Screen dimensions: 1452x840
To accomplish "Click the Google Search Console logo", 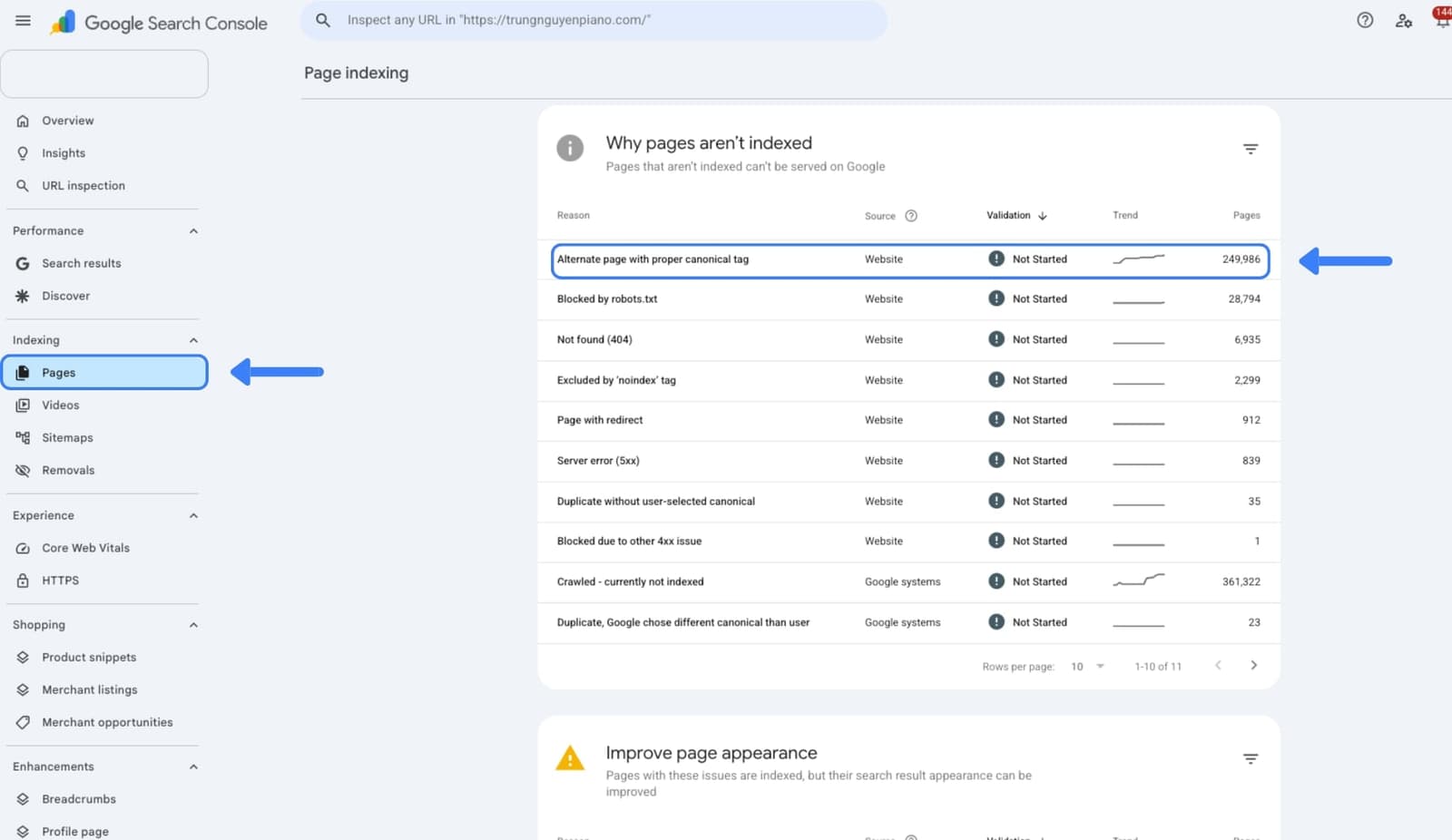I will (159, 23).
